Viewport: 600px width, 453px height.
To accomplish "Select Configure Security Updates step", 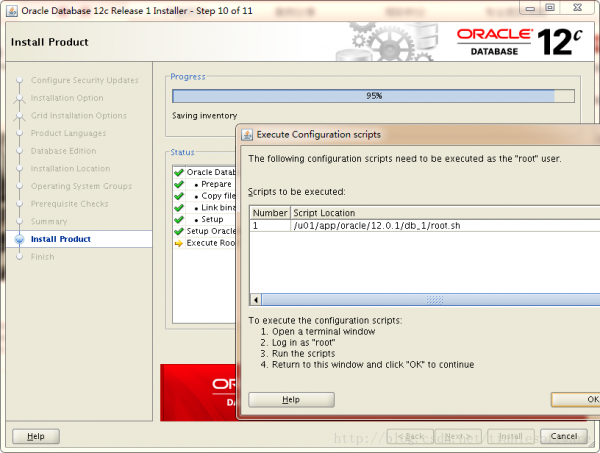I will pyautogui.click(x=85, y=80).
